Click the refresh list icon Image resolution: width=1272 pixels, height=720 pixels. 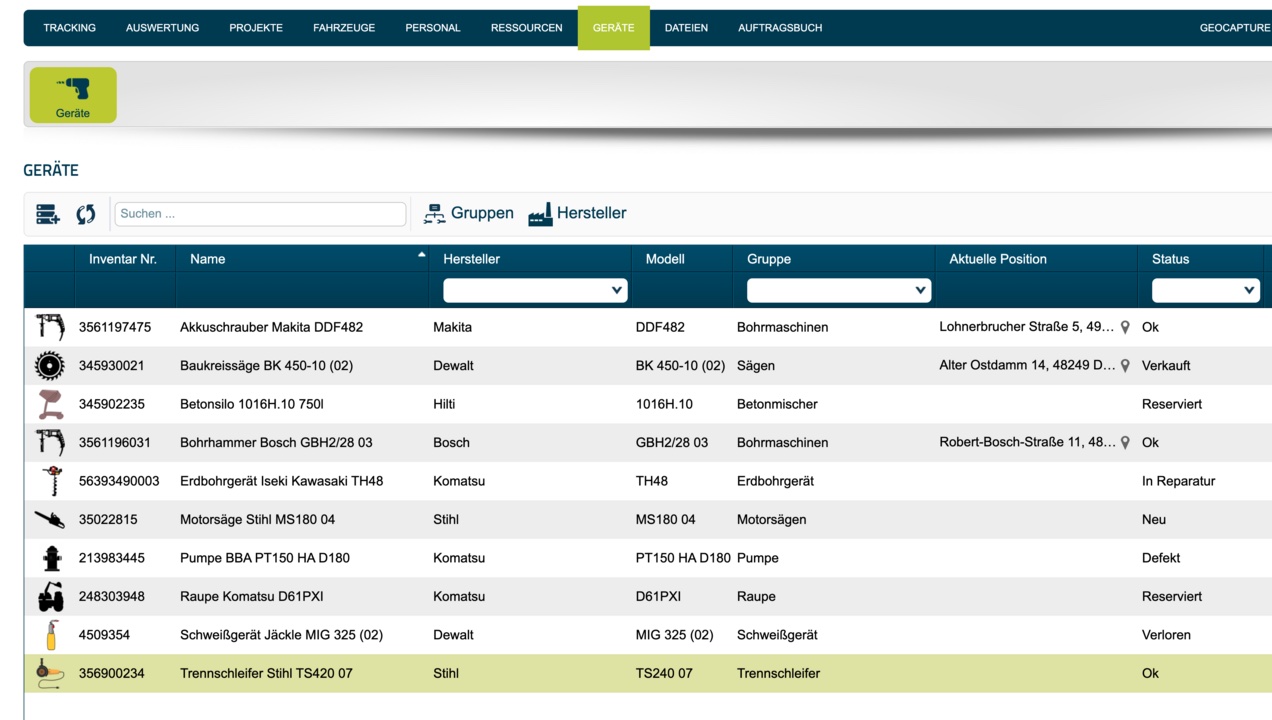[x=86, y=214]
